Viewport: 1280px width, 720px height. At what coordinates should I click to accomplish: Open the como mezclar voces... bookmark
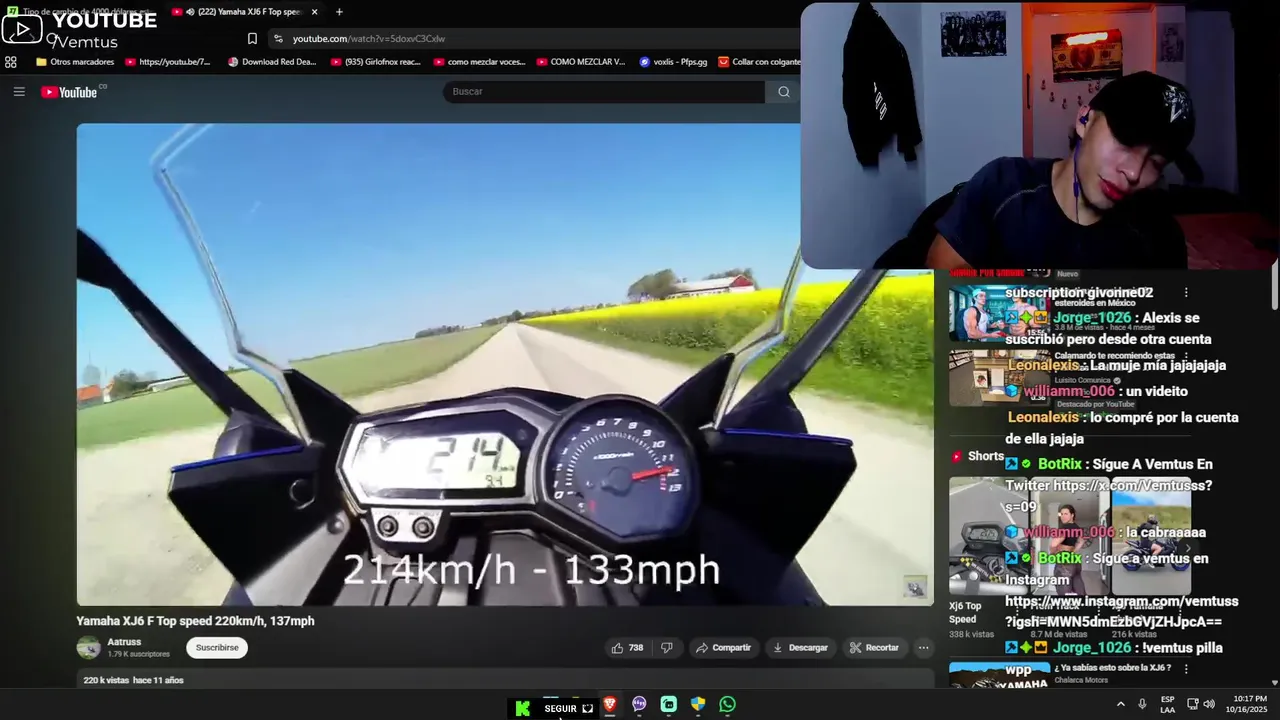(480, 62)
